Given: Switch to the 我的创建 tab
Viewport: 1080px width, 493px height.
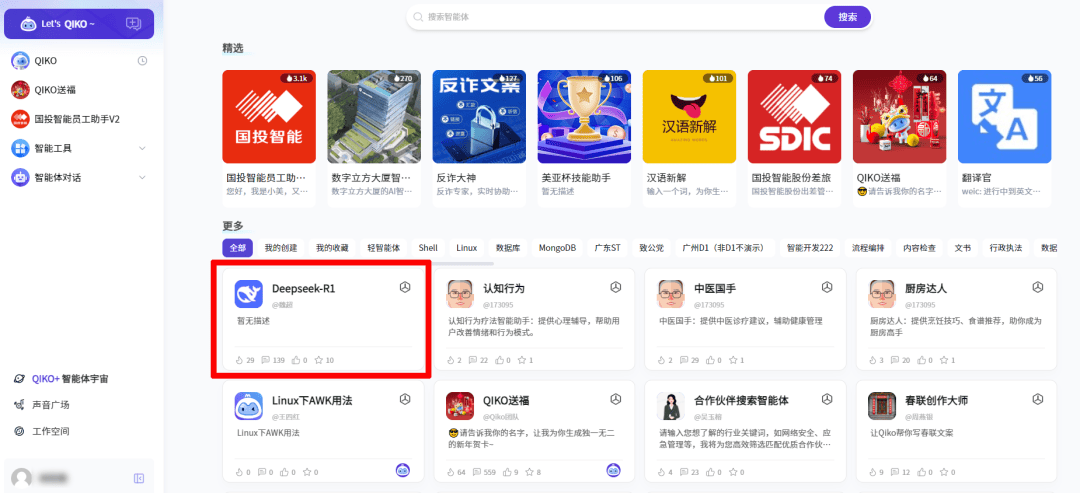Looking at the screenshot, I should coord(280,248).
